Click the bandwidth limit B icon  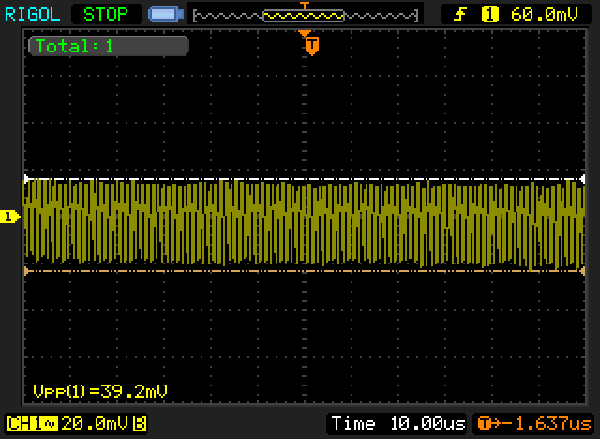pos(139,424)
